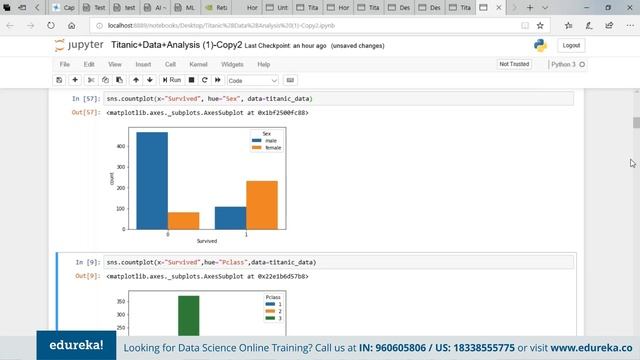Click the Out[9] matplotlib output text
The height and width of the screenshot is (360, 640).
click(207, 276)
